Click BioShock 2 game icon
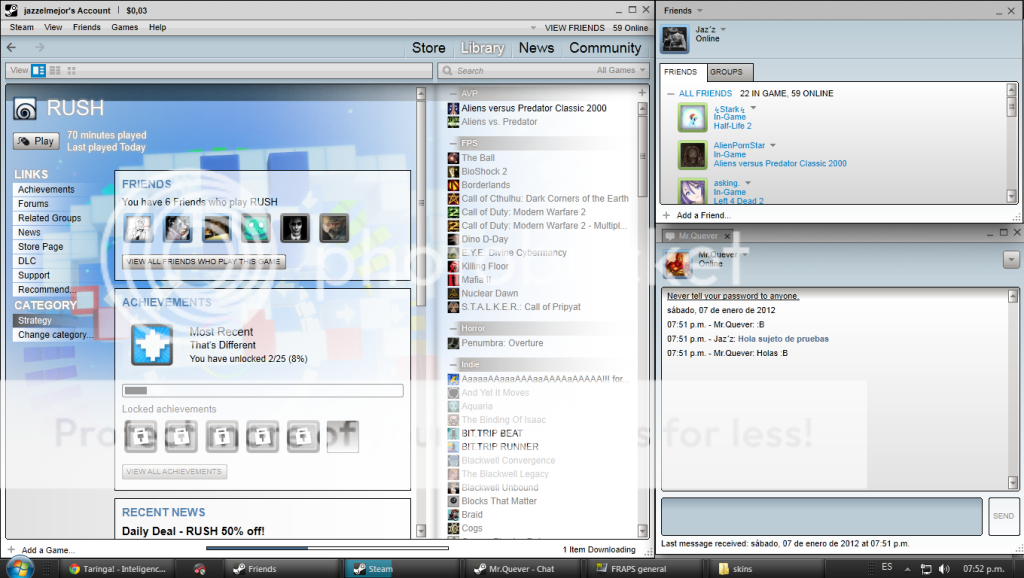The width and height of the screenshot is (1024, 578). (x=453, y=172)
